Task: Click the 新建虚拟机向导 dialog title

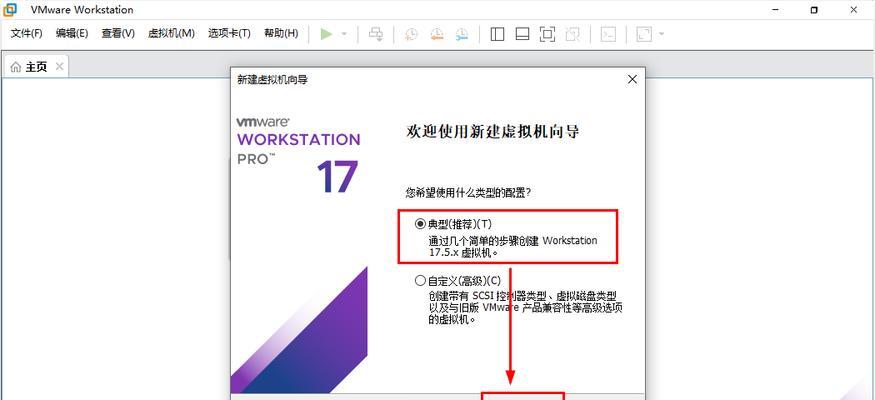Action: (272, 80)
